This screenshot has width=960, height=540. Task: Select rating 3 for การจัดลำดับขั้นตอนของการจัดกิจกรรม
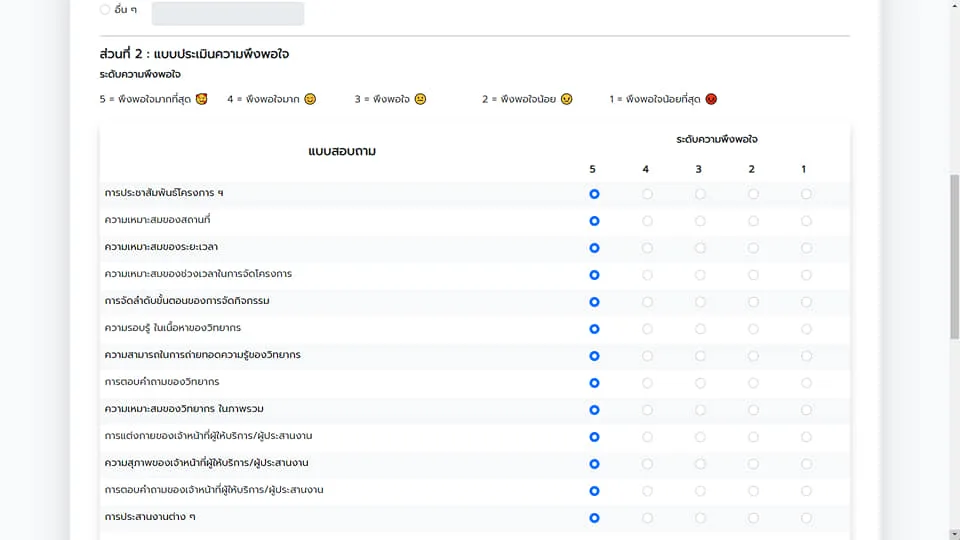700,302
